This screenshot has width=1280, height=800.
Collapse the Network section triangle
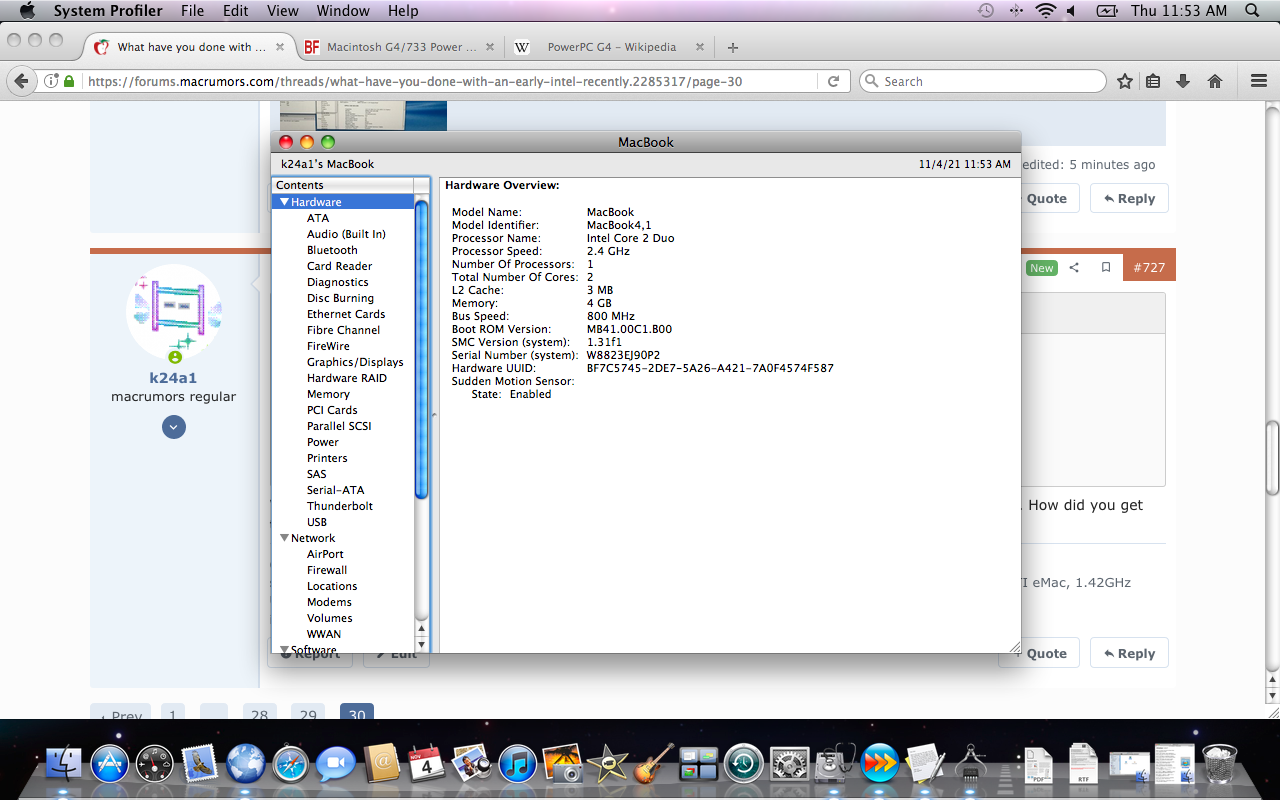[284, 538]
